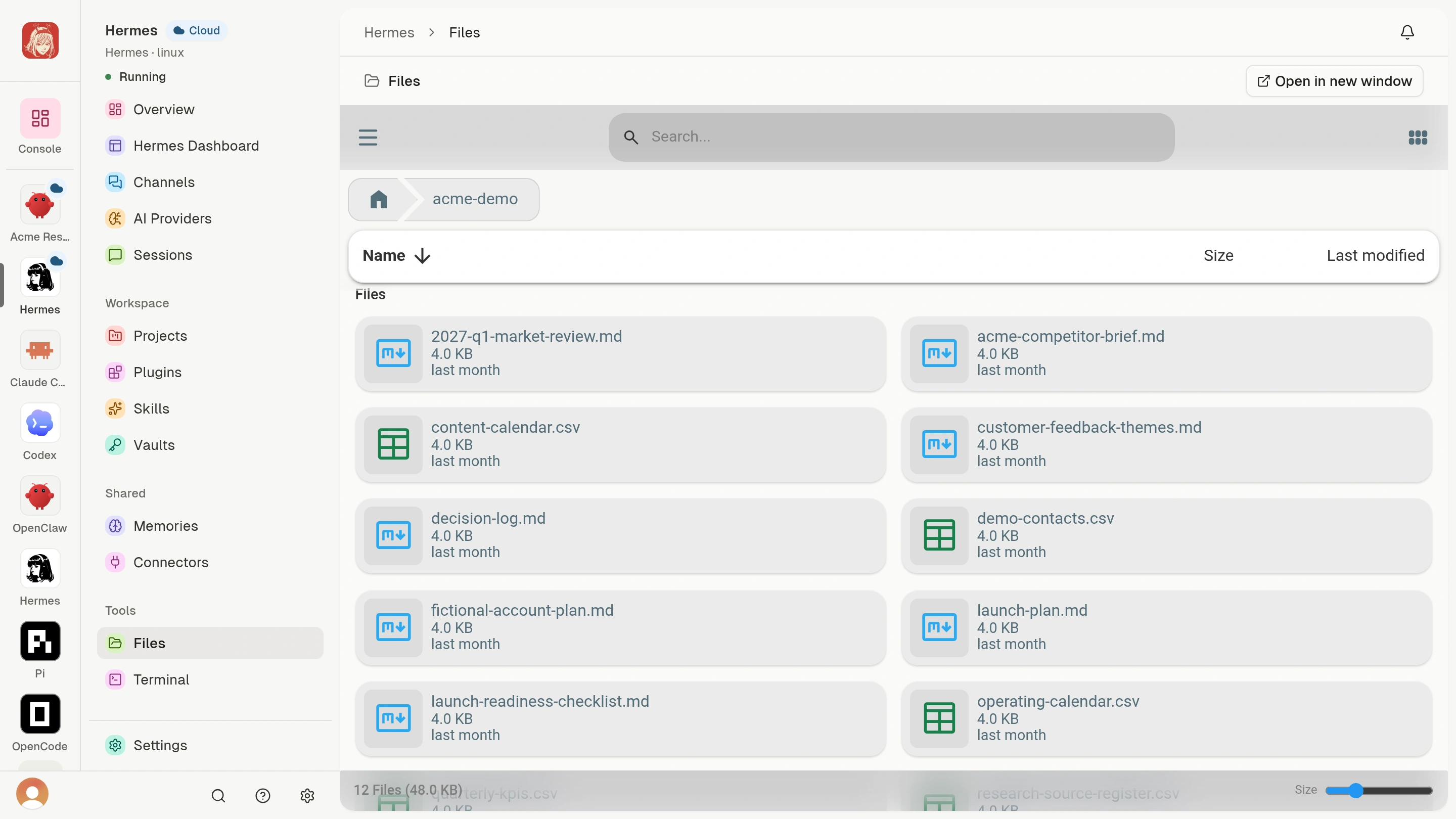Select the launch-plan.md file

click(x=1166, y=628)
